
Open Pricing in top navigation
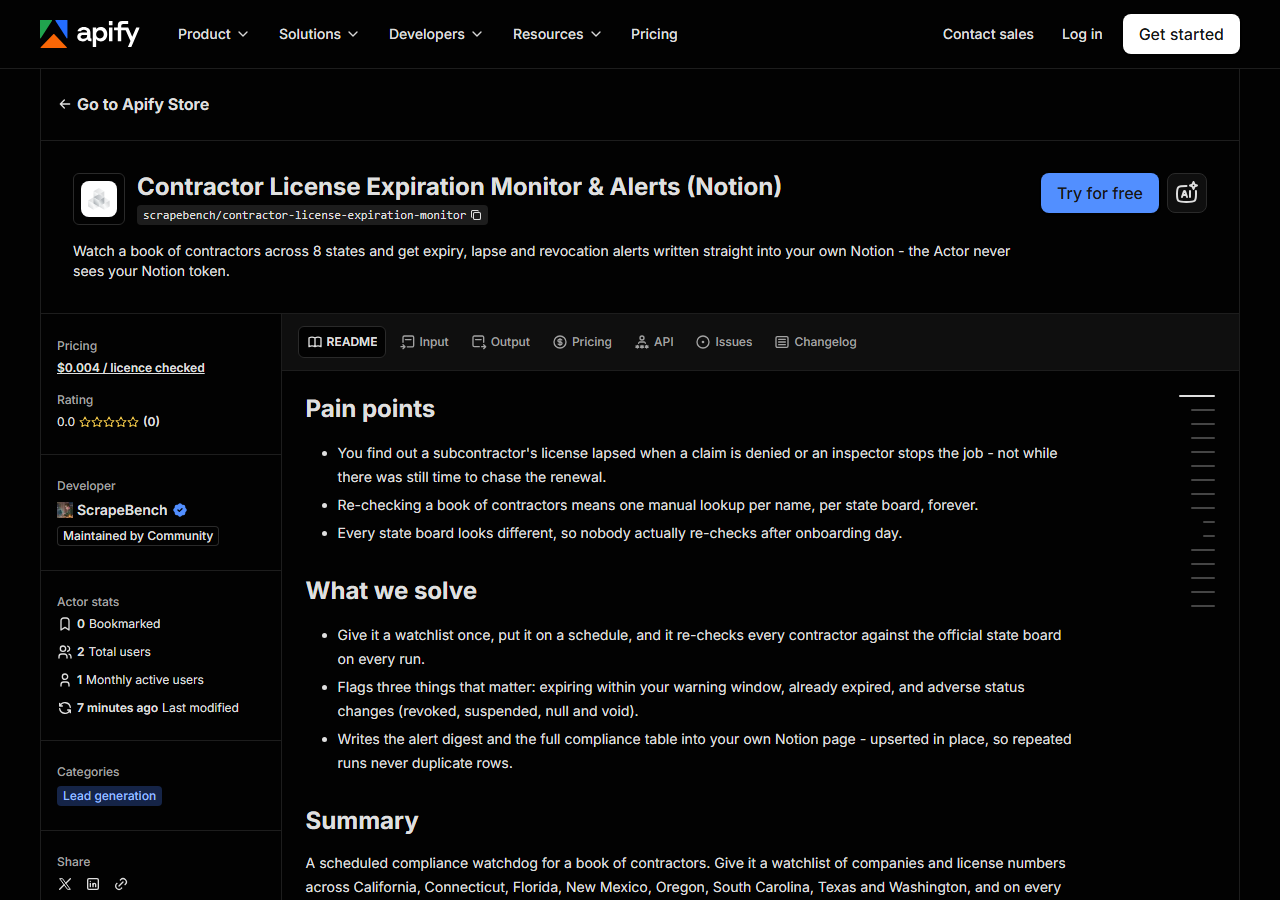(x=654, y=34)
